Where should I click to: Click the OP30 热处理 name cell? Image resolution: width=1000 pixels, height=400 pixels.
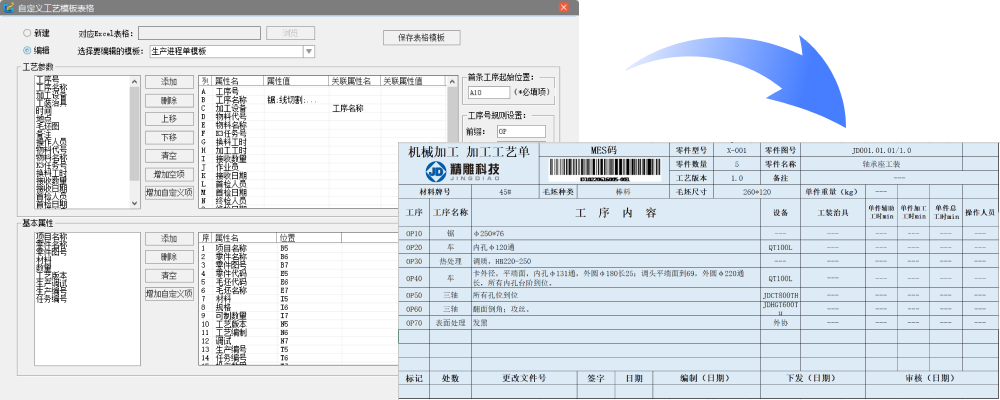450,262
